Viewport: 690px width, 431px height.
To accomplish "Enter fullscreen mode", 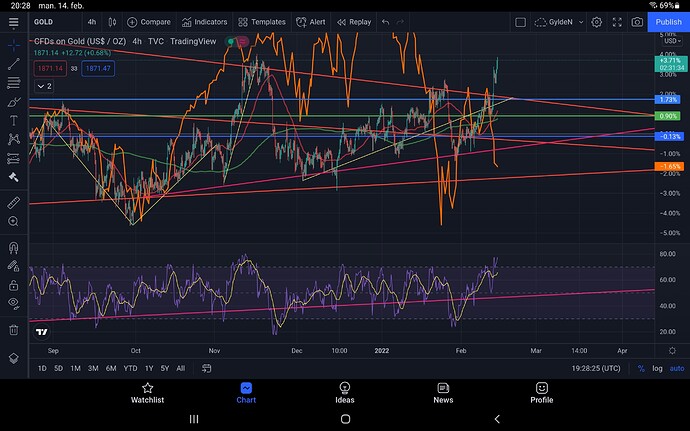I will tap(617, 22).
